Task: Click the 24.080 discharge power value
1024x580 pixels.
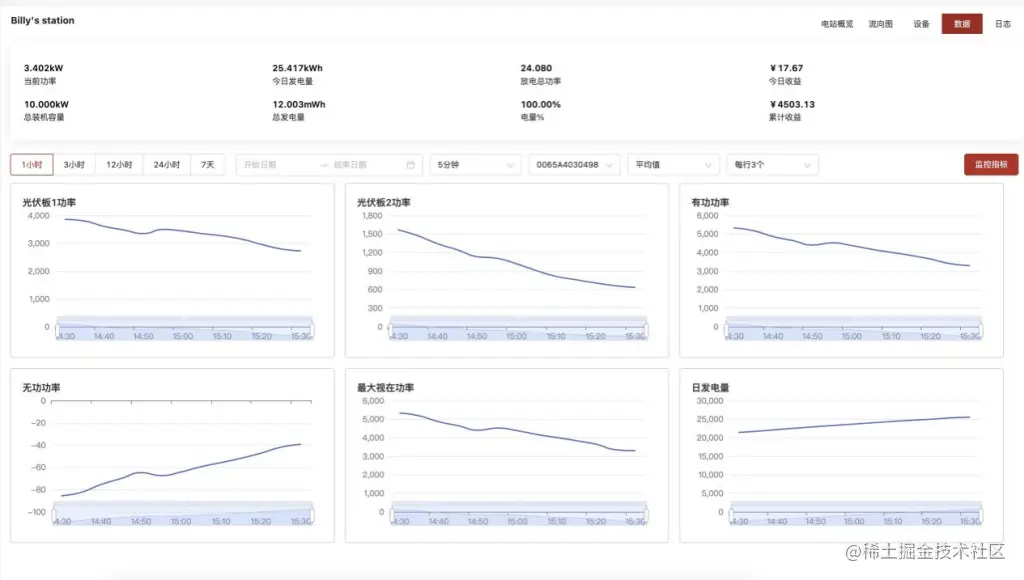Action: coord(536,68)
